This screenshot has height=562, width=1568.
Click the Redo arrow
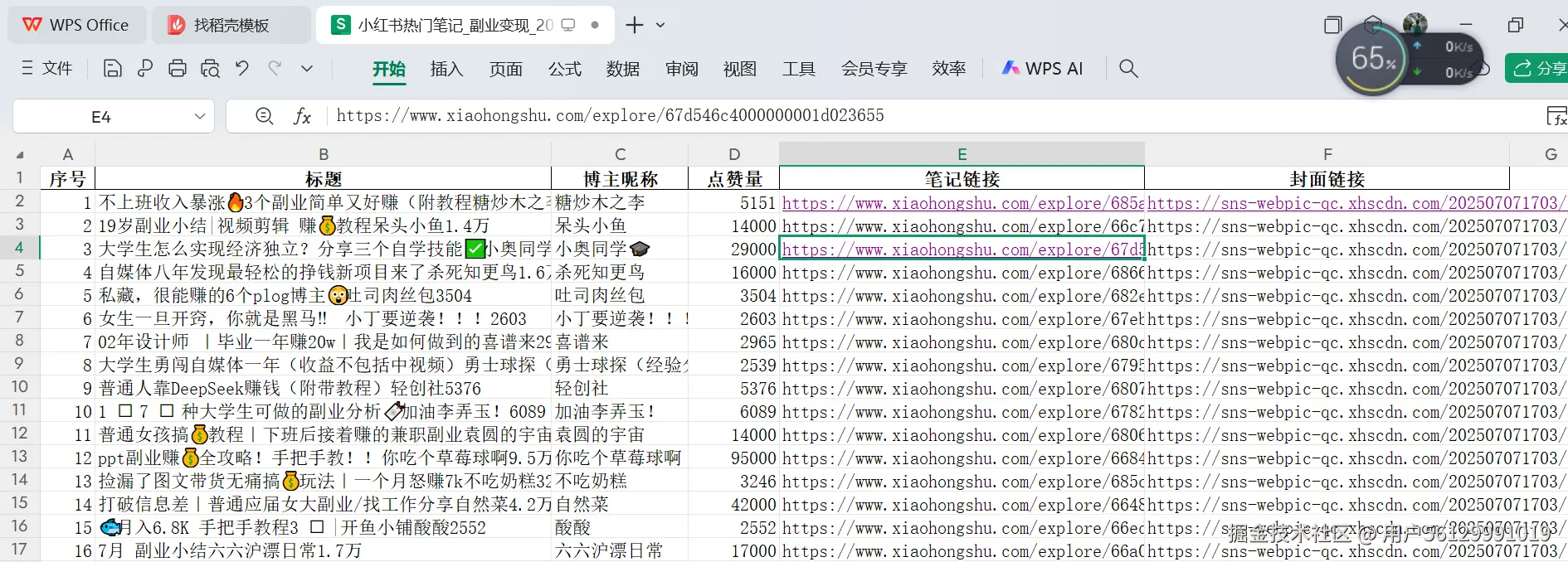click(x=275, y=69)
